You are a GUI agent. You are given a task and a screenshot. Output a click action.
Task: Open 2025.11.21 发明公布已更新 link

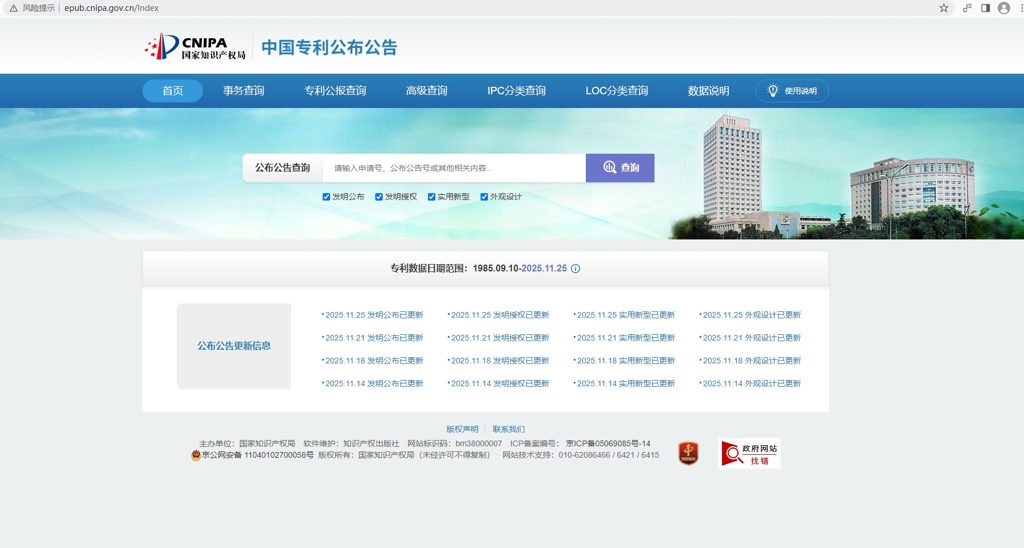click(x=374, y=338)
